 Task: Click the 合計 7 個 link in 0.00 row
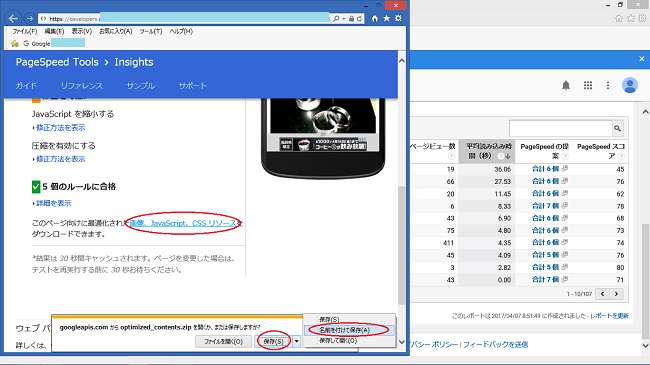(x=545, y=279)
